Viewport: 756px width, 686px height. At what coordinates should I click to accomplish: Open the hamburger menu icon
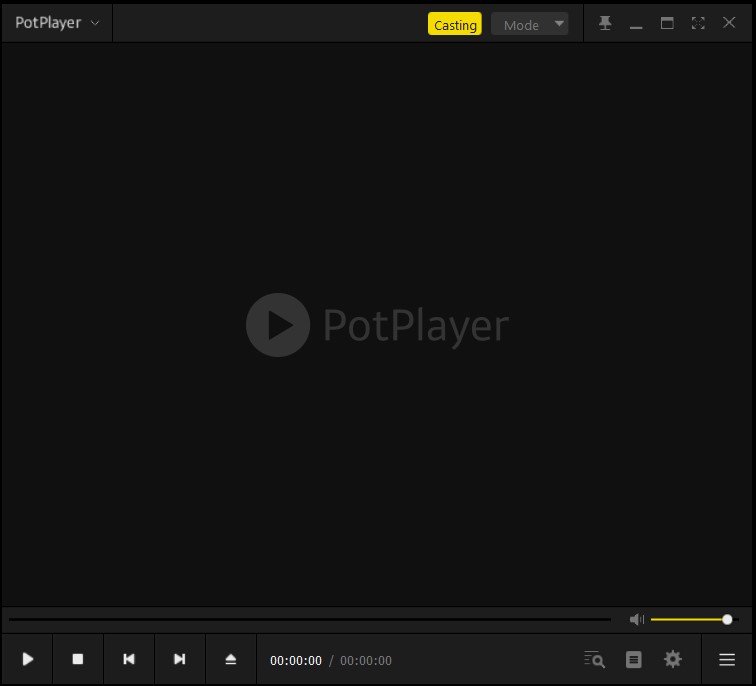tap(727, 659)
